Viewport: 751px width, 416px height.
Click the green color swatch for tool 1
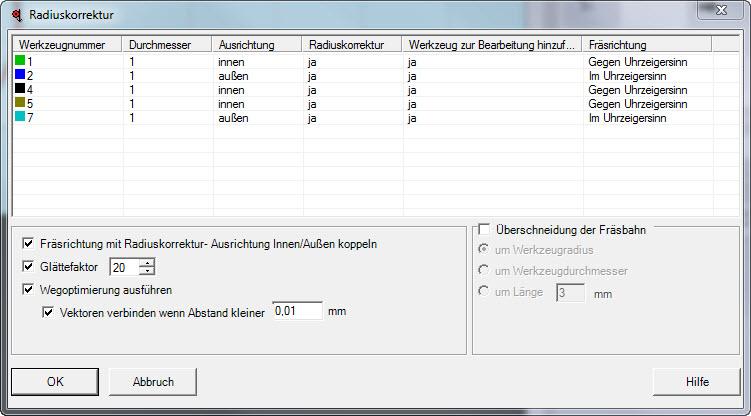pos(20,62)
